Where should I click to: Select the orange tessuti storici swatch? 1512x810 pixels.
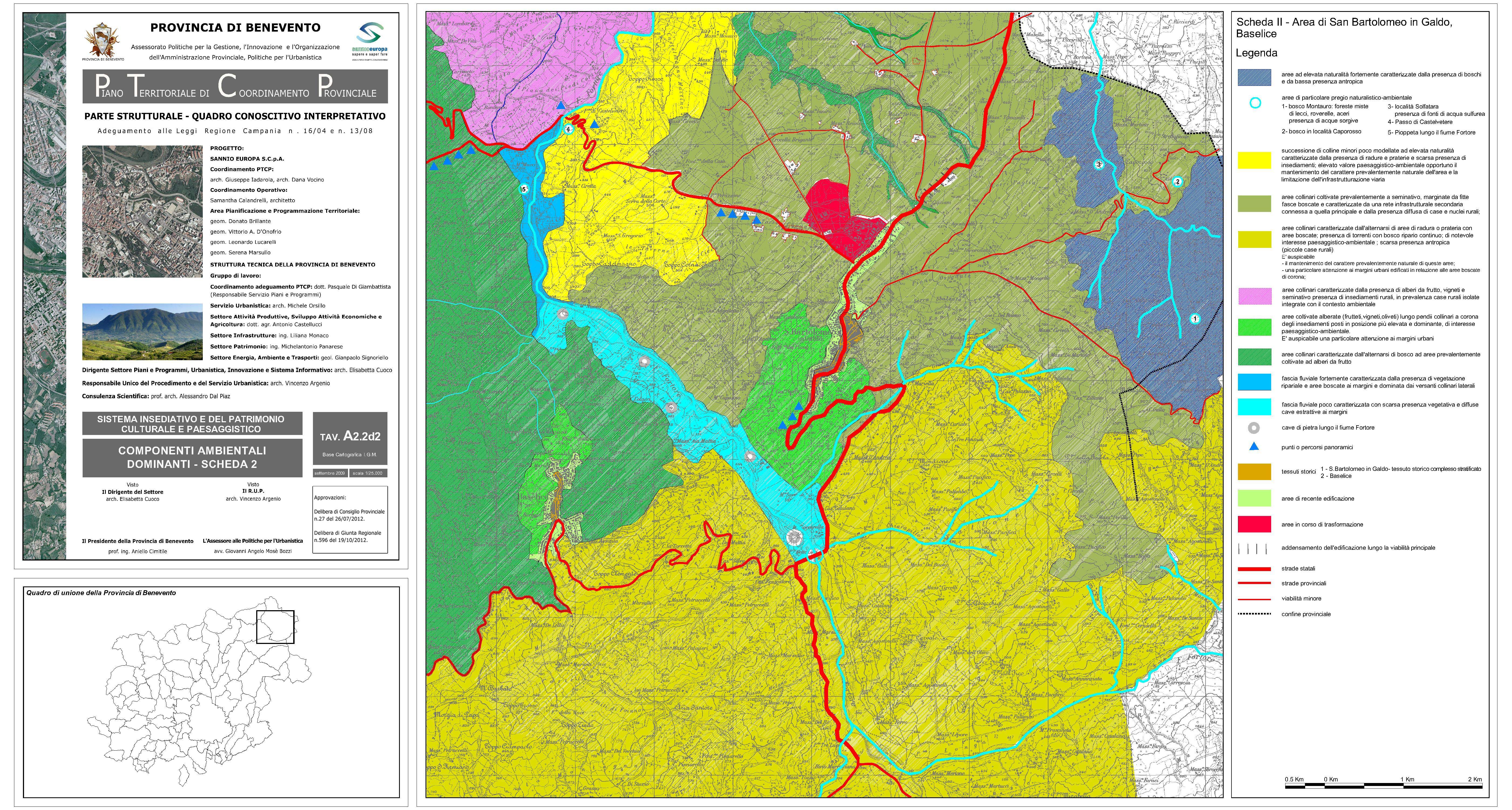pos(1254,472)
